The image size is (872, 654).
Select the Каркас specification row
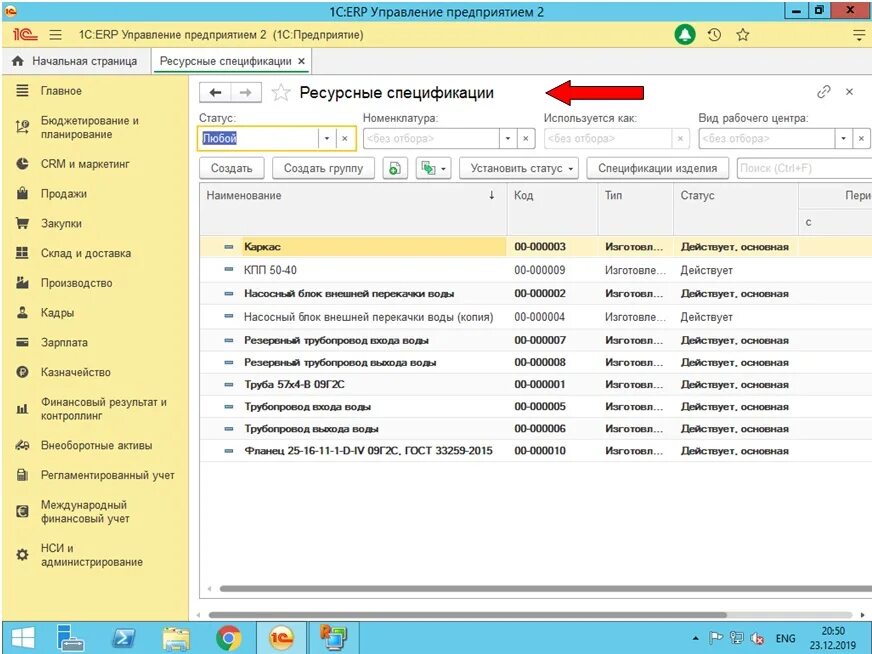pyautogui.click(x=536, y=247)
